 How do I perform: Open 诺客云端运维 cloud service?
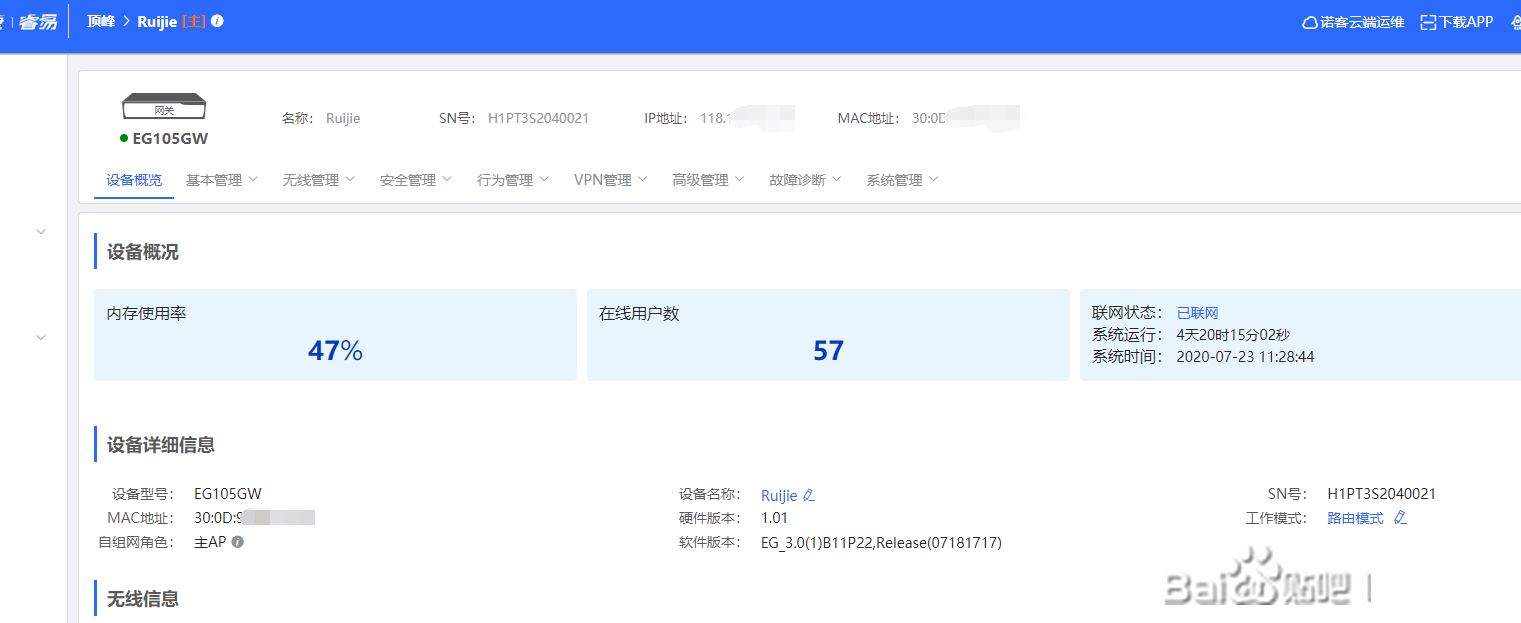[x=1354, y=22]
